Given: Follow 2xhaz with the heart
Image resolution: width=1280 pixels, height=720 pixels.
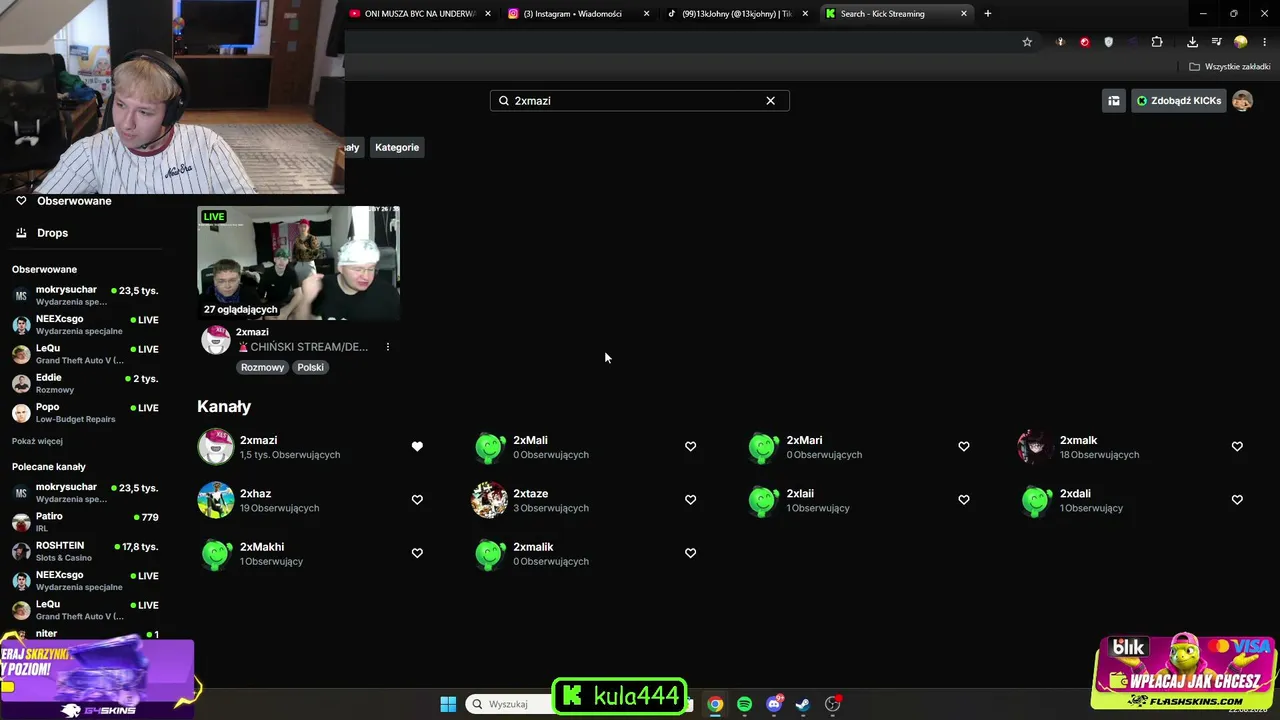Looking at the screenshot, I should pyautogui.click(x=417, y=500).
